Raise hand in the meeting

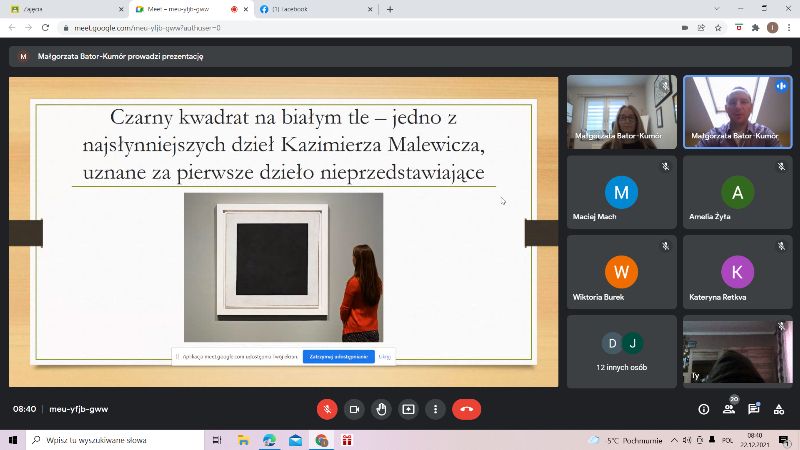[x=381, y=409]
